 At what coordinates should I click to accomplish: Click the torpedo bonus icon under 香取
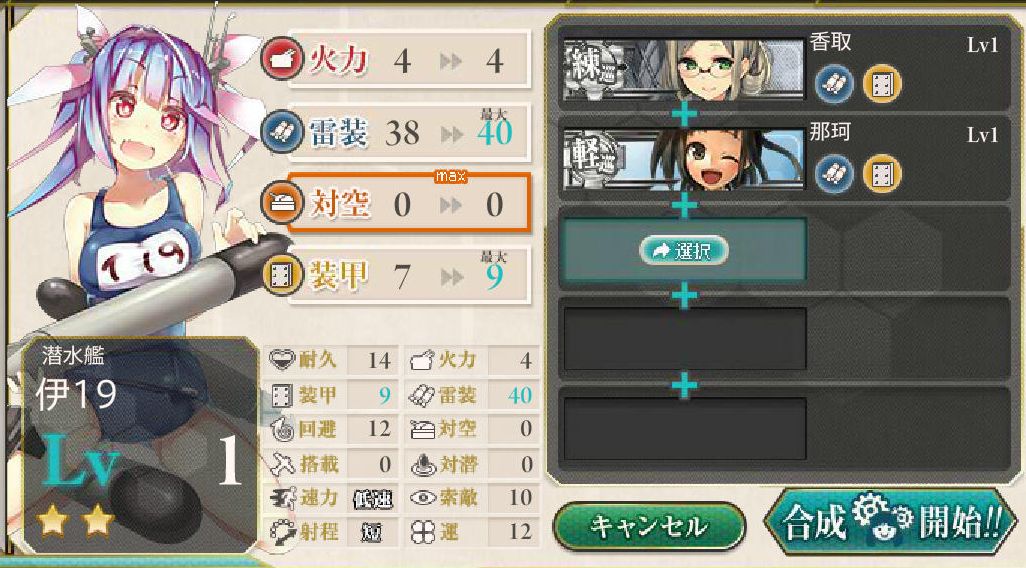click(834, 84)
